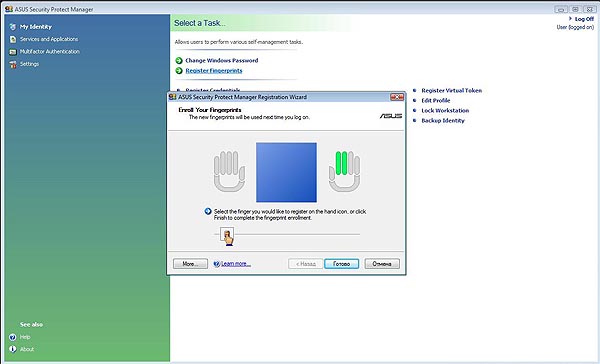Viewport: 600px width, 364px height.
Task: Select a finger on the right hand icon
Action: (x=344, y=171)
